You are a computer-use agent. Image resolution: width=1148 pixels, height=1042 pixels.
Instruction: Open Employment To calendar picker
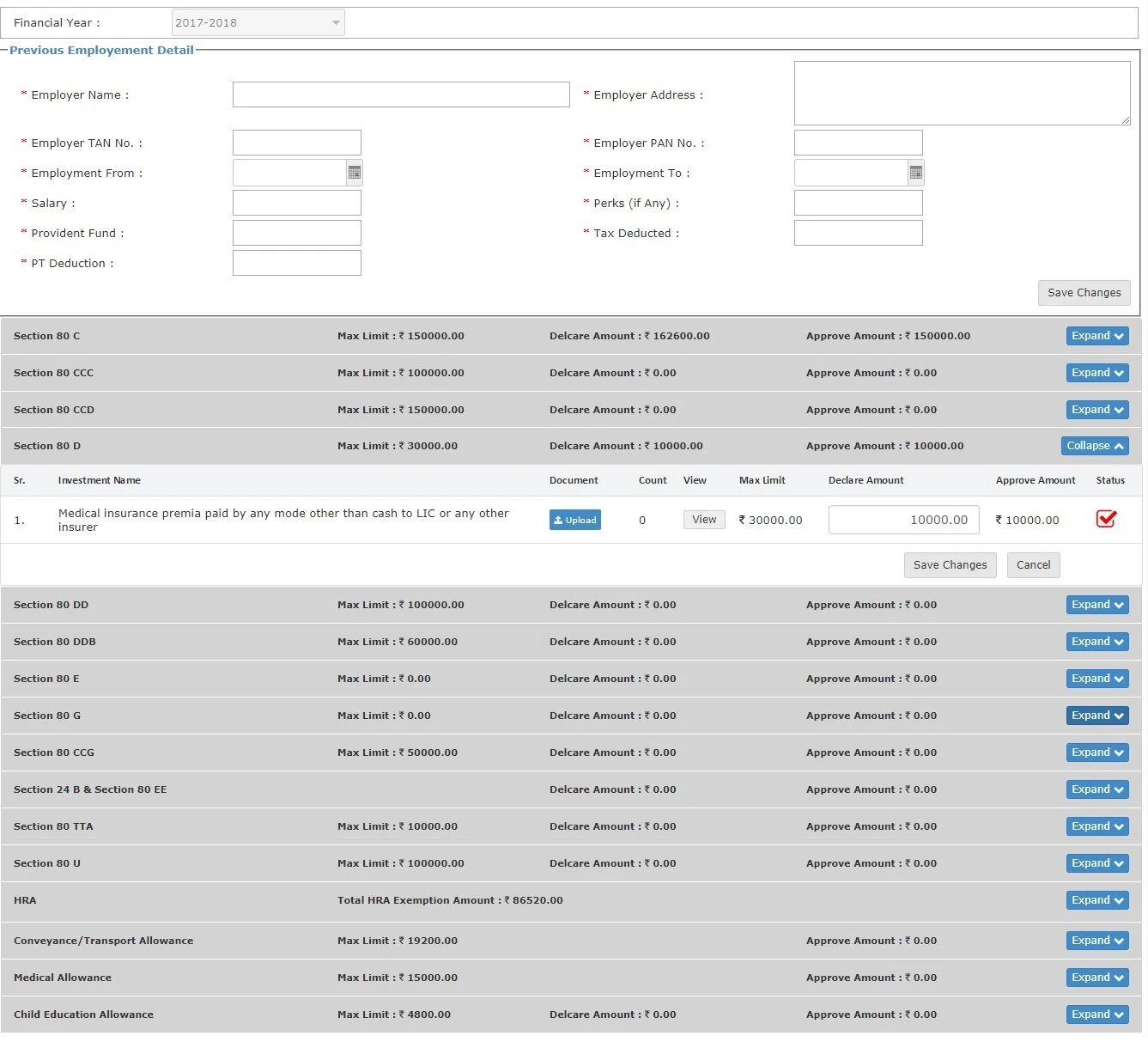[x=915, y=173]
